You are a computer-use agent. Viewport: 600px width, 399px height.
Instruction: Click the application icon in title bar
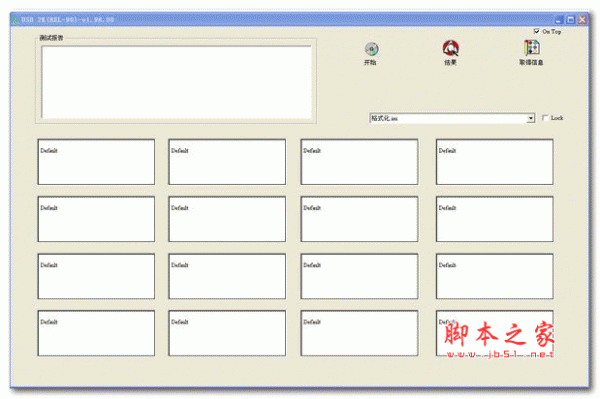(x=15, y=20)
